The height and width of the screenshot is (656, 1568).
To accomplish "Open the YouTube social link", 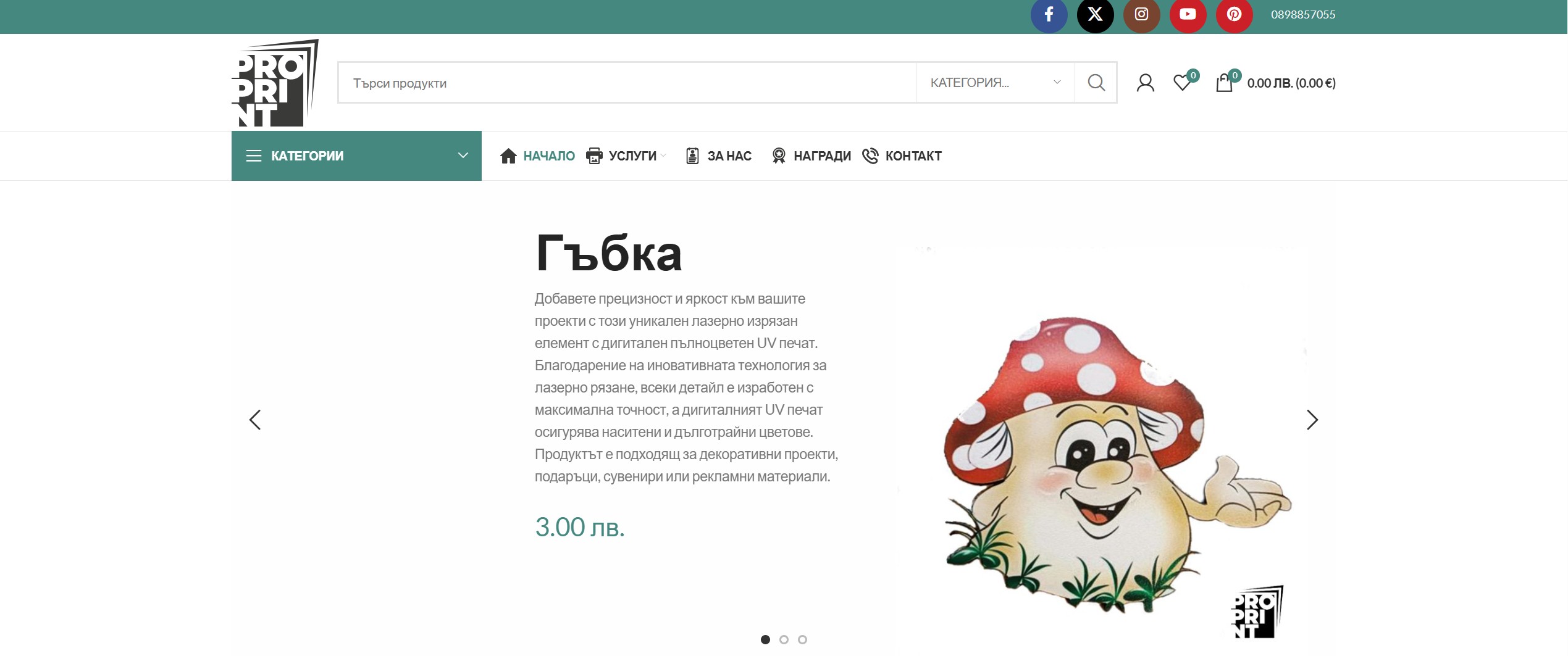I will point(1188,15).
